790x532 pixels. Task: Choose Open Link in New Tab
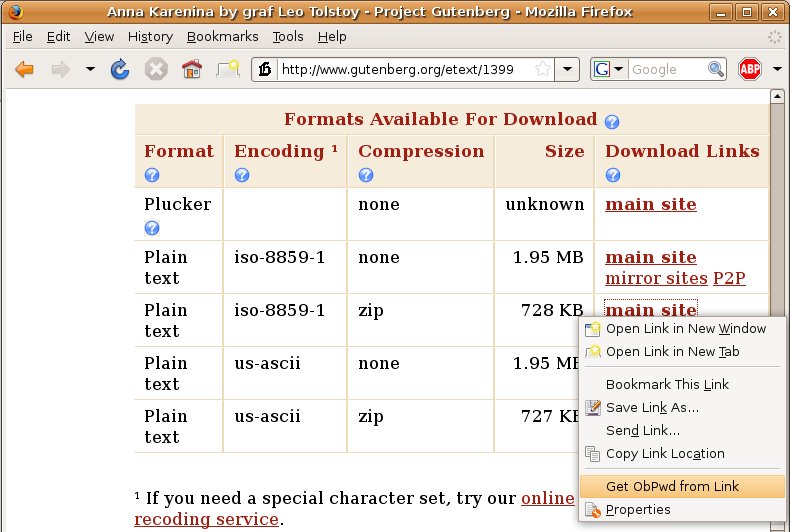[683, 352]
